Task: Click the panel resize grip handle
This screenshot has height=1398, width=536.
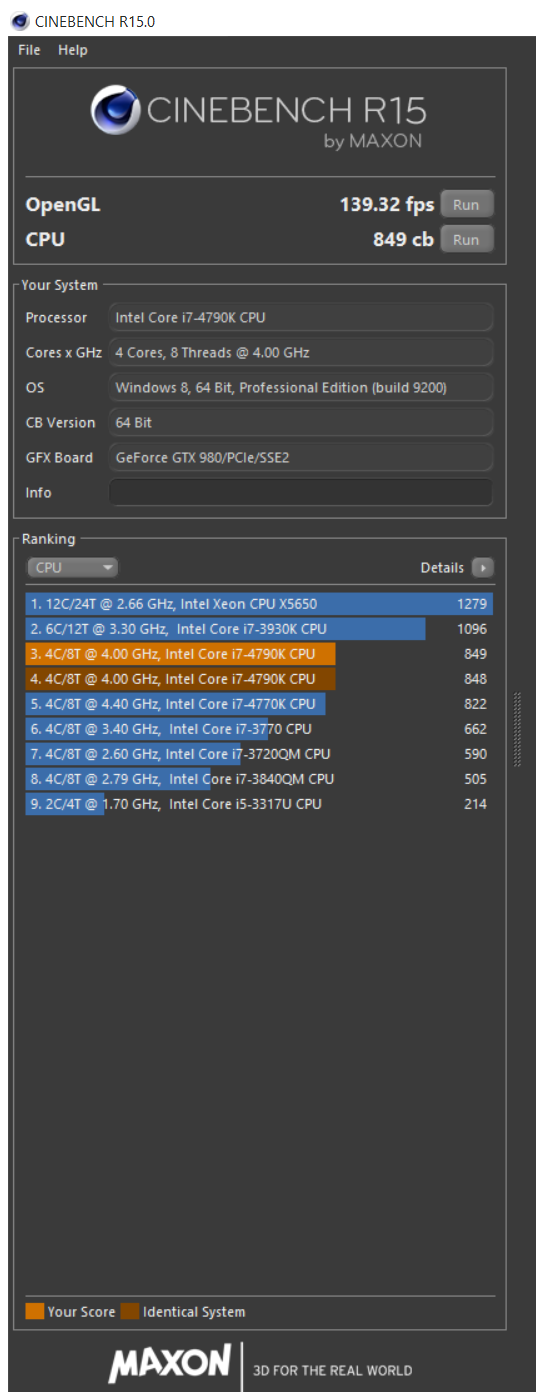Action: [x=516, y=729]
